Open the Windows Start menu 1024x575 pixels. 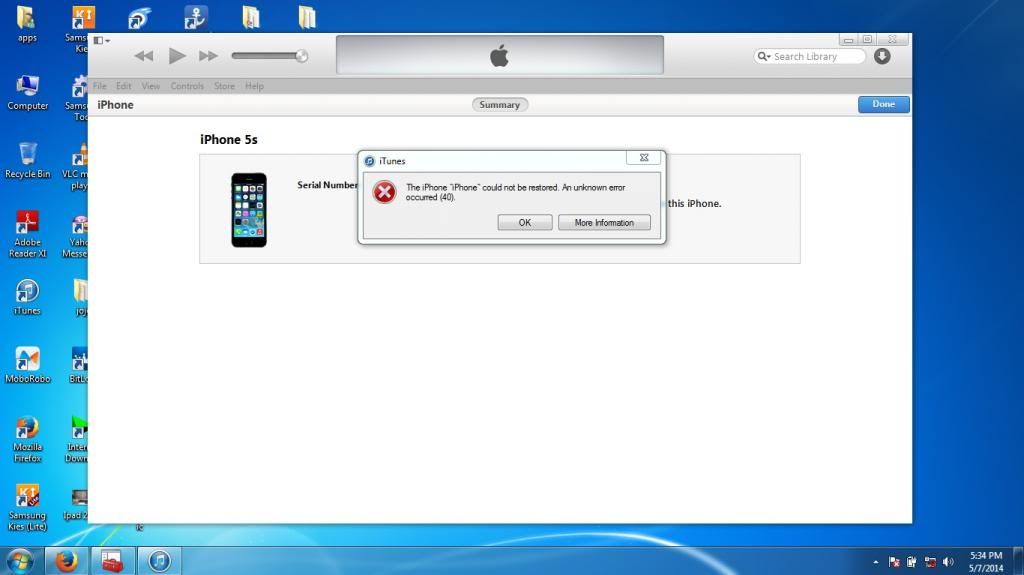[x=21, y=561]
